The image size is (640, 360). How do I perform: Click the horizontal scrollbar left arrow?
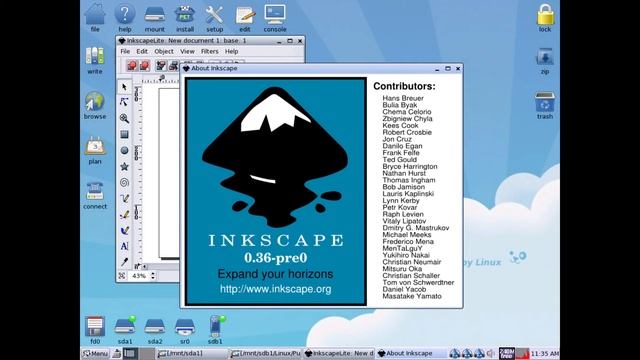point(145,266)
